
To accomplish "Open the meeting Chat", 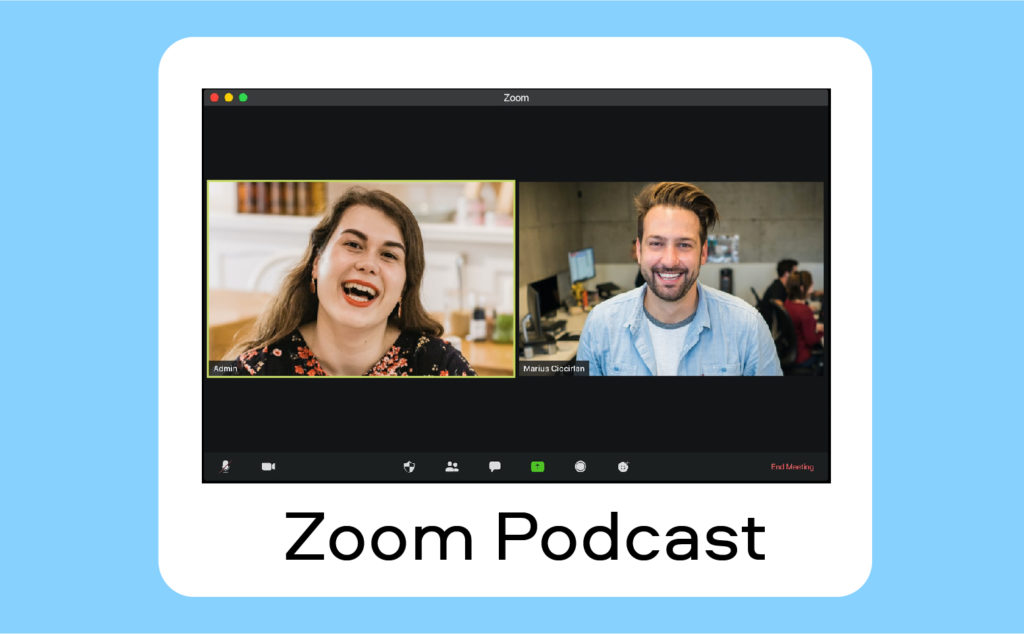I will 494,466.
